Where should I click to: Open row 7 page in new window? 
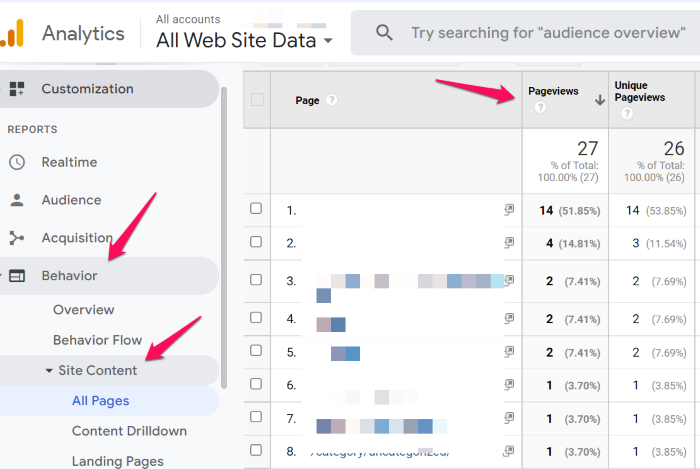point(509,418)
